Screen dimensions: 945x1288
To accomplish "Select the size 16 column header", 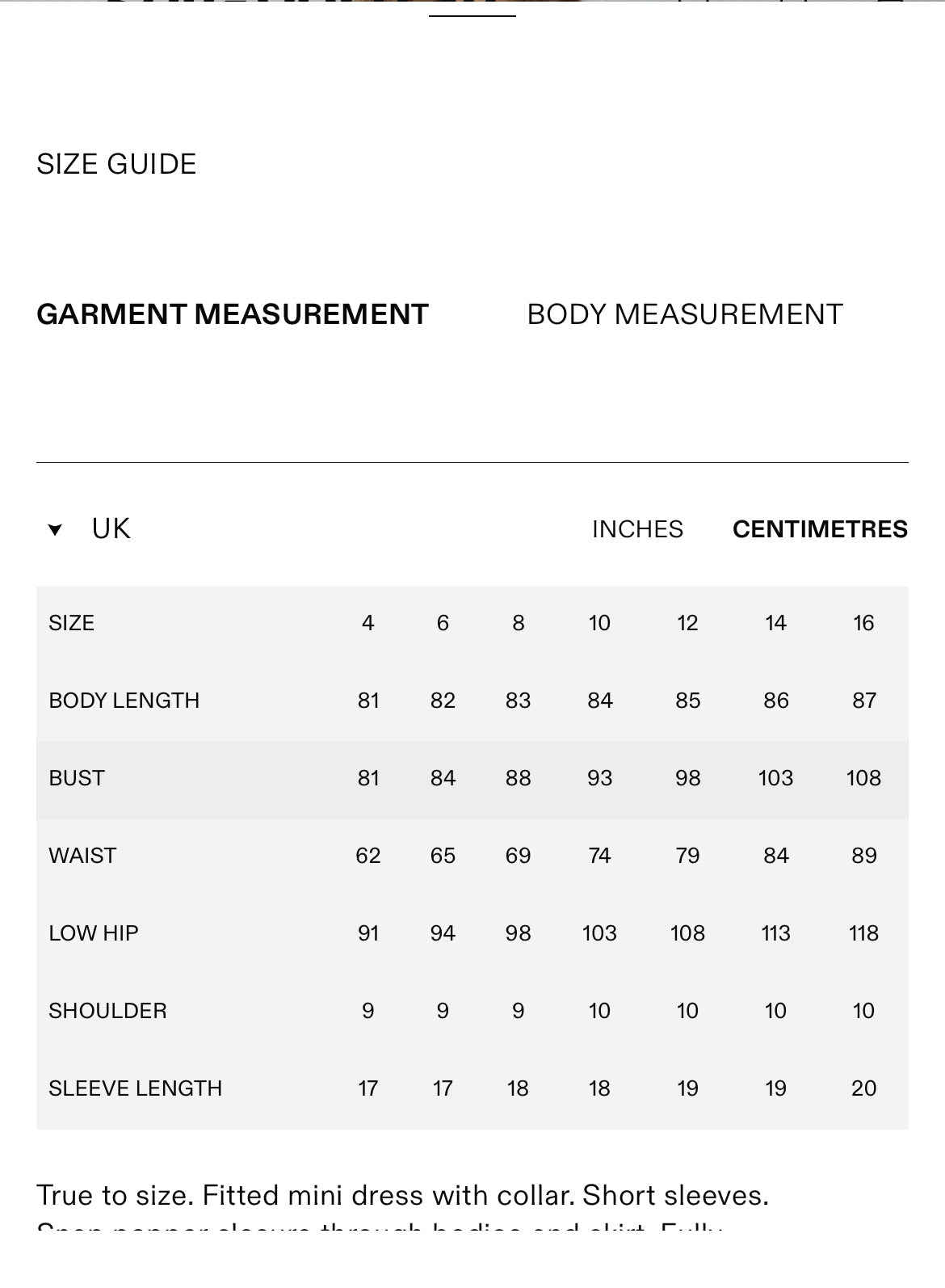I will 863,623.
